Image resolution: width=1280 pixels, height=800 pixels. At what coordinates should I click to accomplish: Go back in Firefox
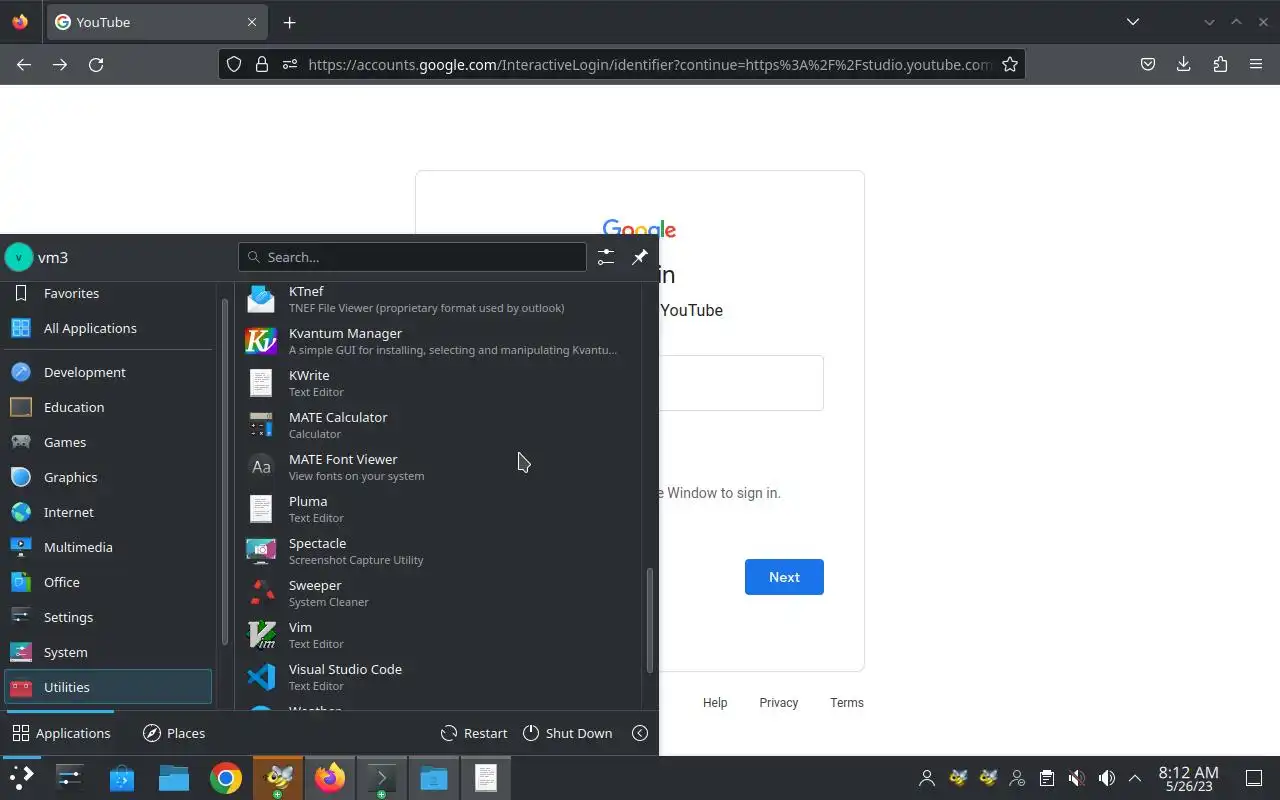(24, 64)
